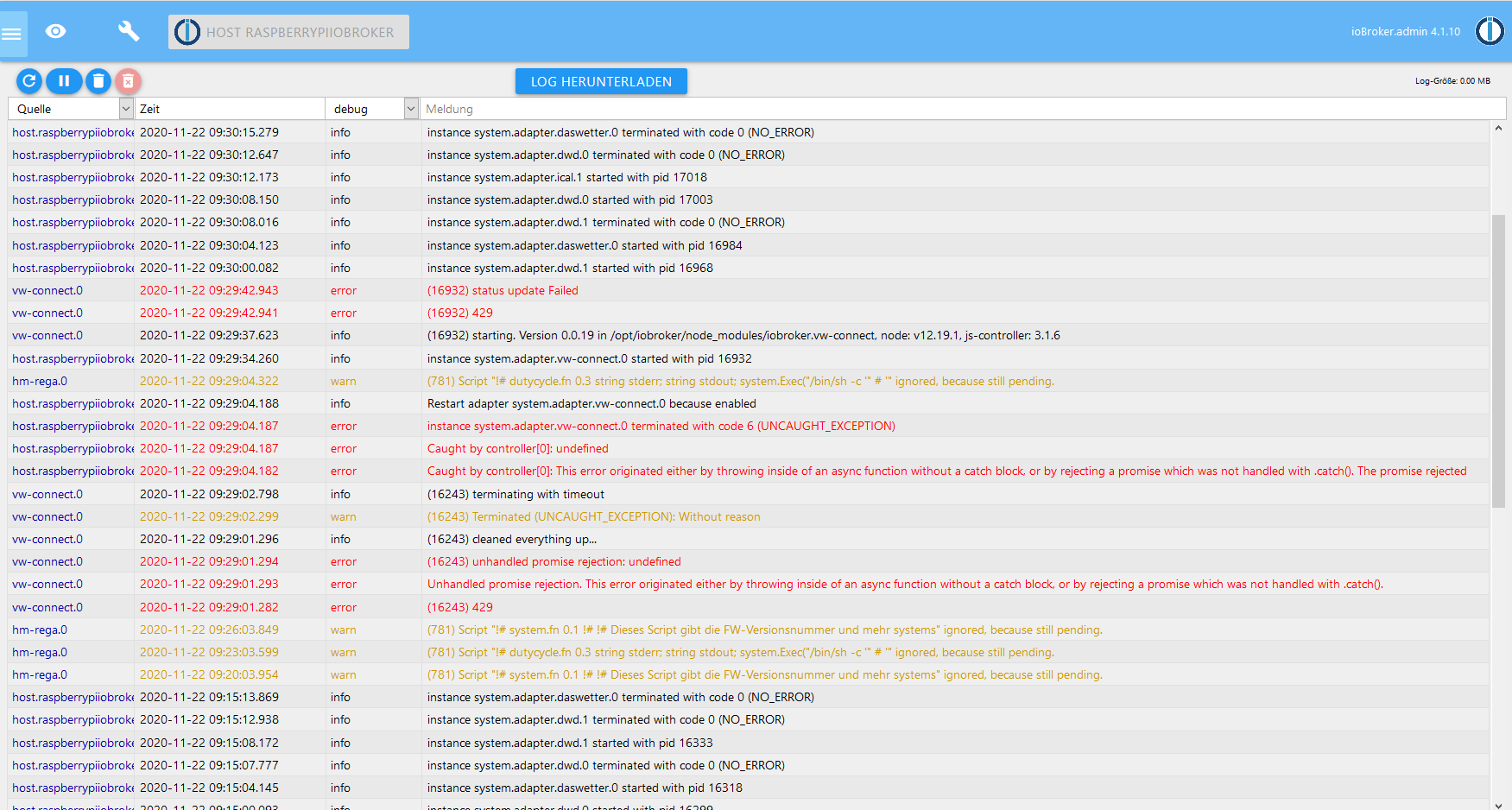Select timestamp 2020-11-22 09:29:42.941
This screenshot has height=810, width=1512.
tap(209, 313)
